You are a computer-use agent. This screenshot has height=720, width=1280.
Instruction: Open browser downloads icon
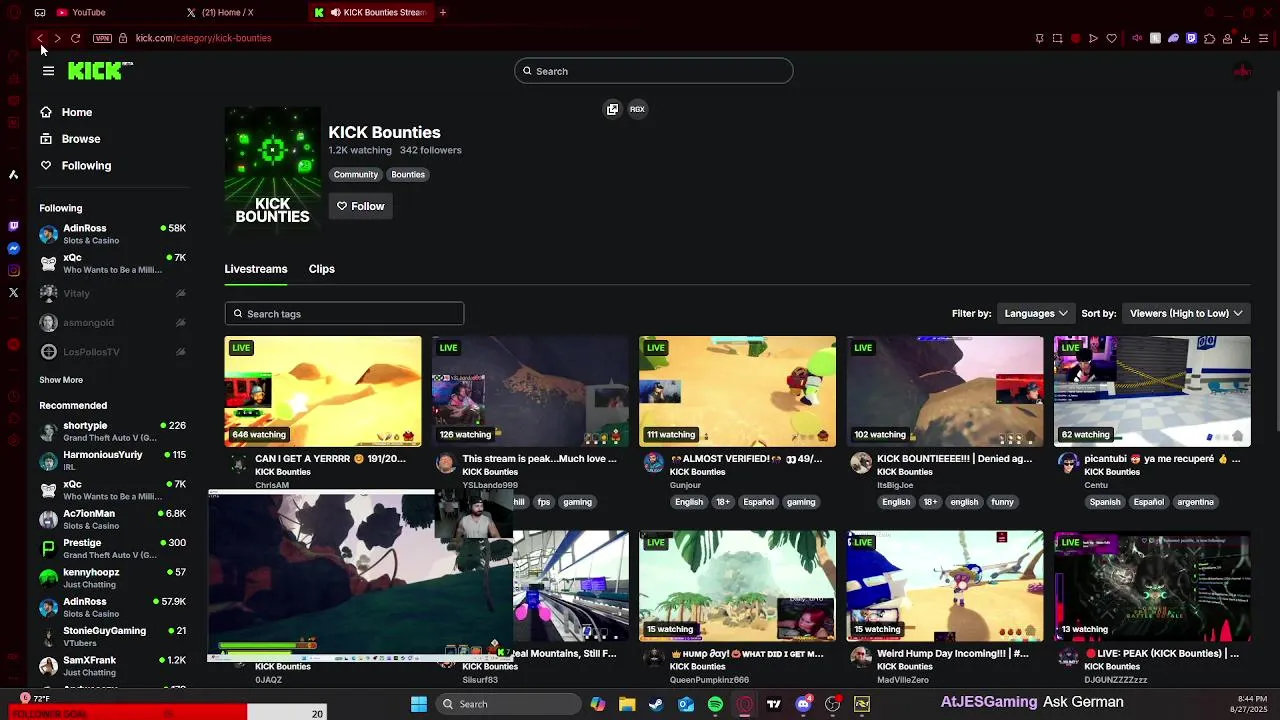click(1245, 38)
